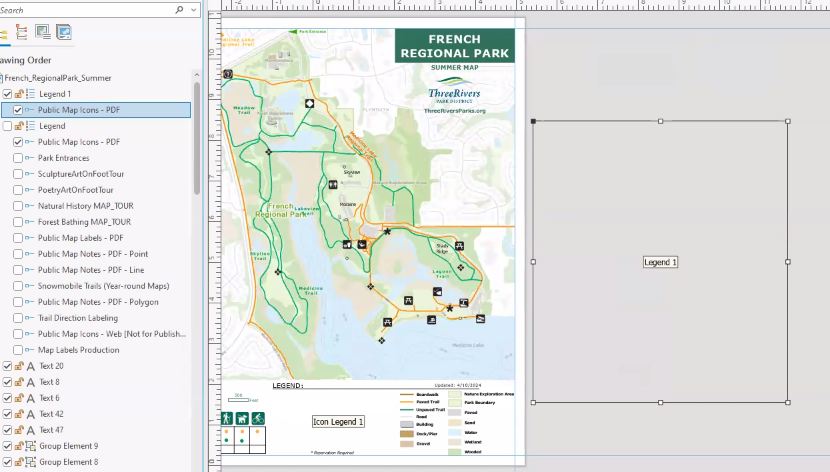Screen dimensions: 830x472
Task: Click the Contents pane vertical scrollbar
Action: click(x=198, y=140)
